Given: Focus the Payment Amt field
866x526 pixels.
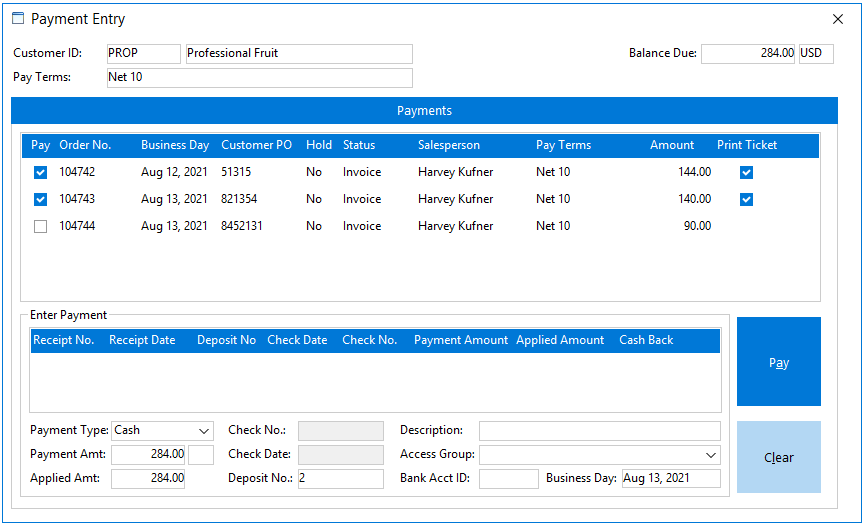Looking at the screenshot, I should click(148, 455).
